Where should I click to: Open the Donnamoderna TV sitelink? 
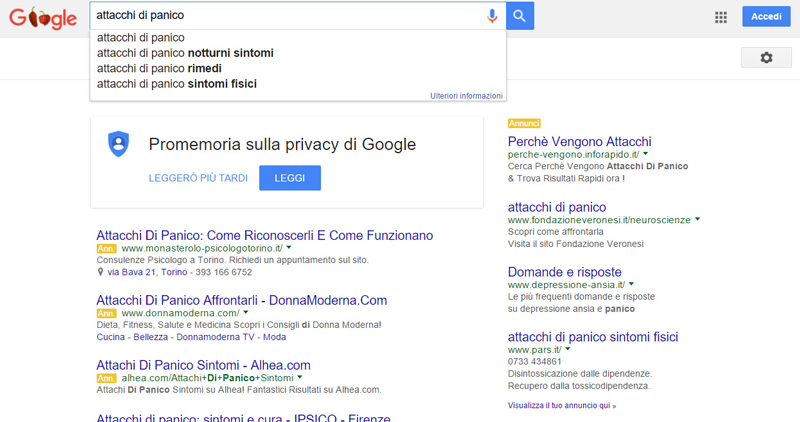[x=215, y=337]
